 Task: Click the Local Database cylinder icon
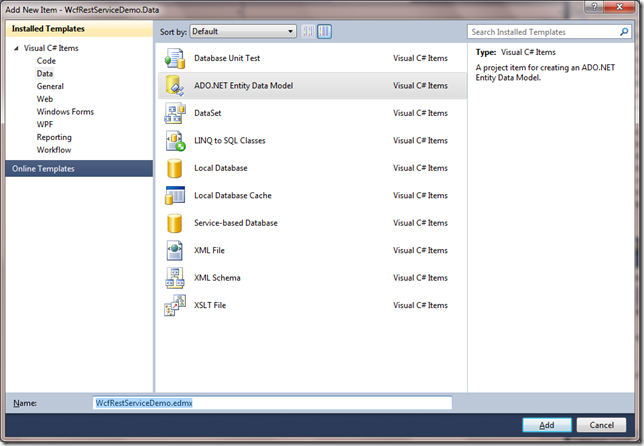pyautogui.click(x=175, y=168)
